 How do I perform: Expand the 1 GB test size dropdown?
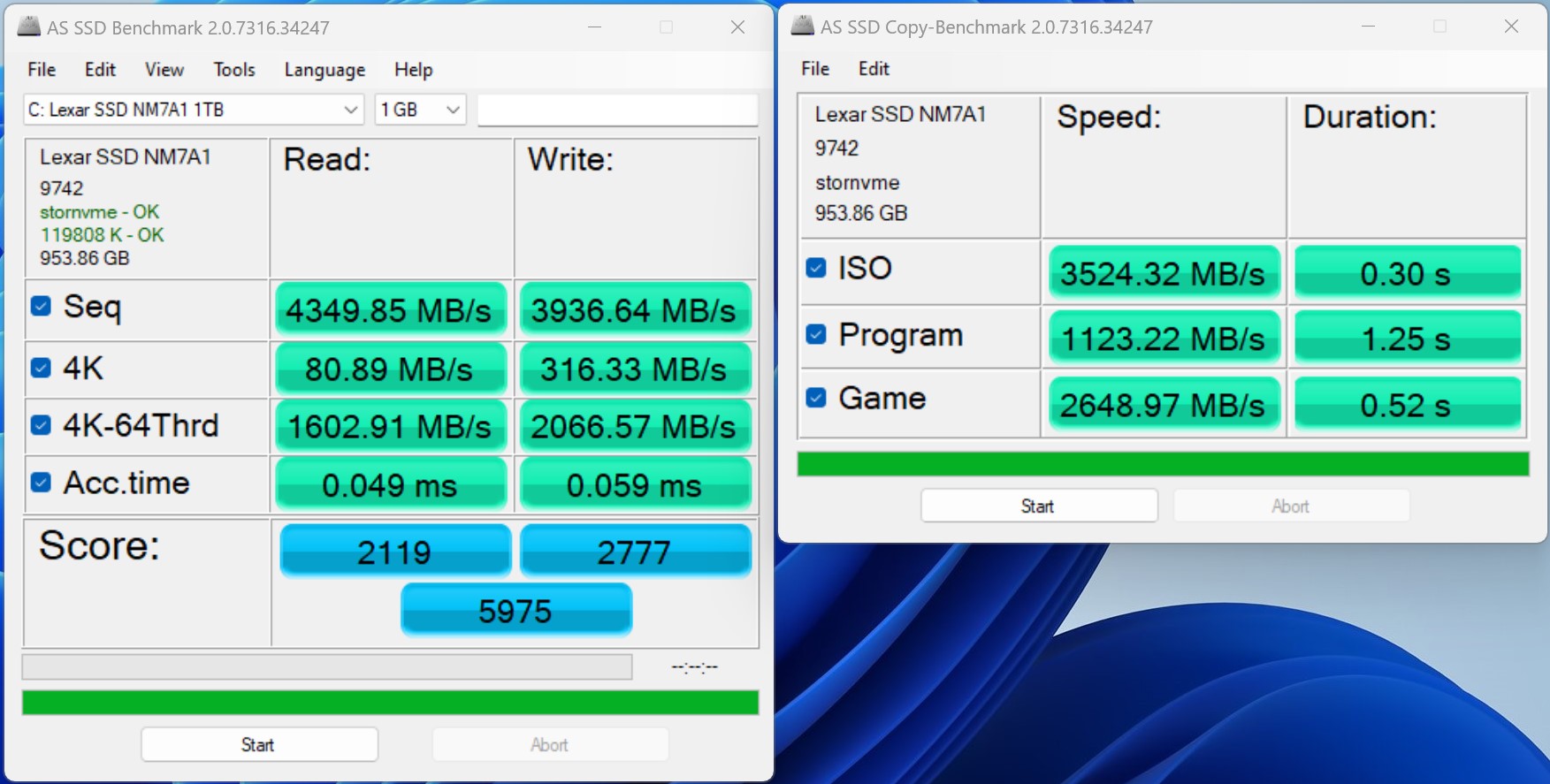point(421,110)
